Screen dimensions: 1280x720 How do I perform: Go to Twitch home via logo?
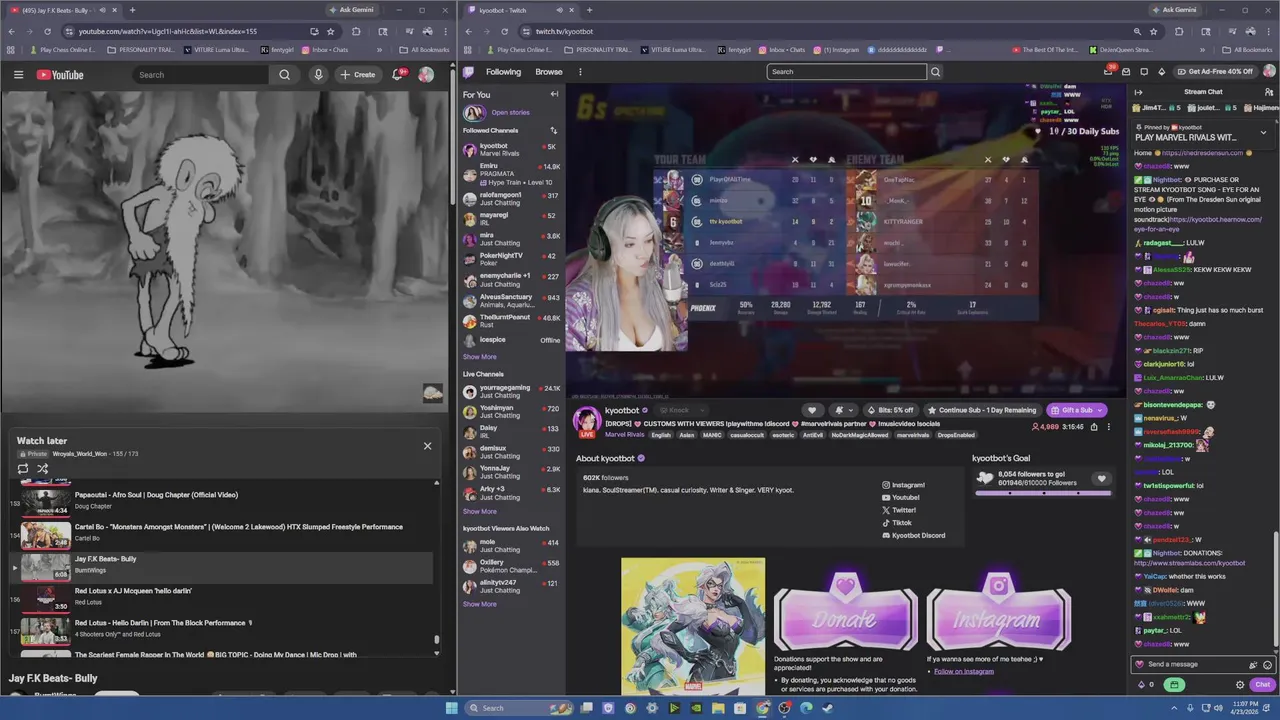coord(468,72)
